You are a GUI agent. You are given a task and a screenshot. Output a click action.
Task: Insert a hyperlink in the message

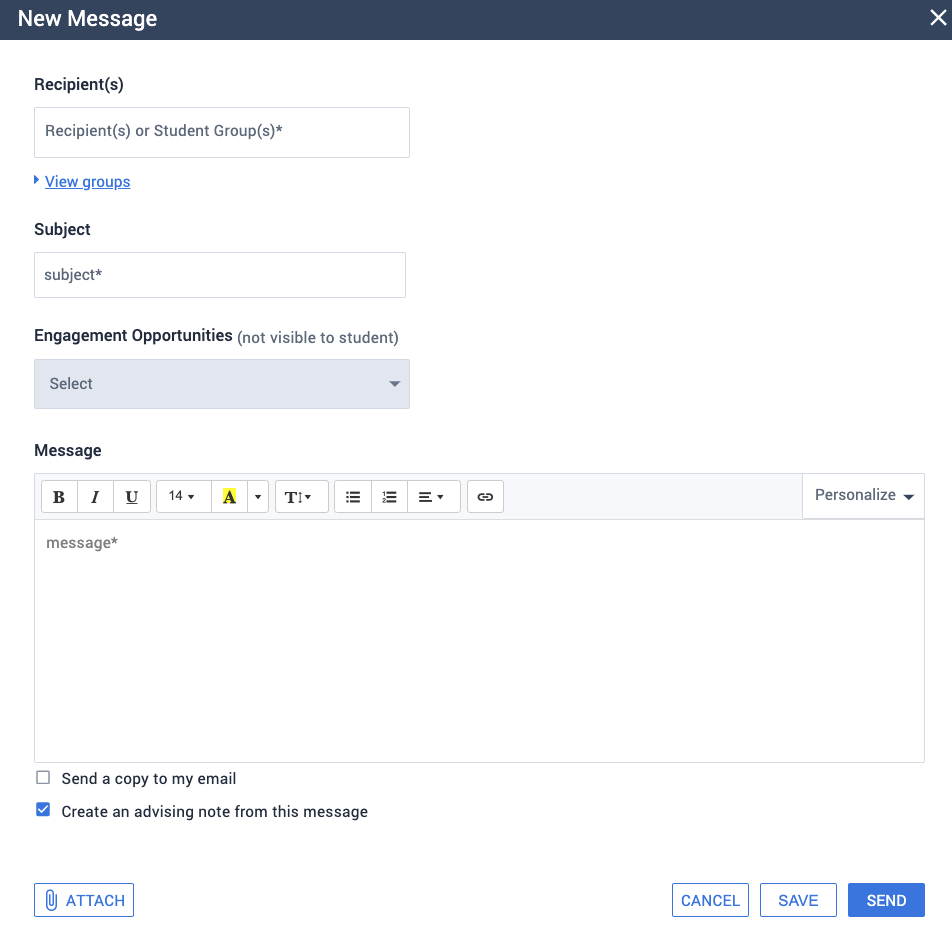[485, 497]
